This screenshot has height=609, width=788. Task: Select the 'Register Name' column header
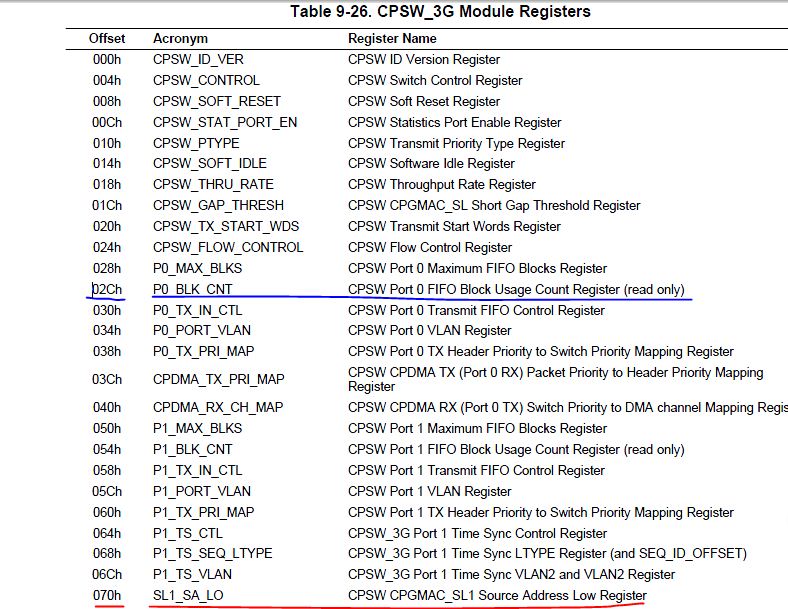[392, 39]
